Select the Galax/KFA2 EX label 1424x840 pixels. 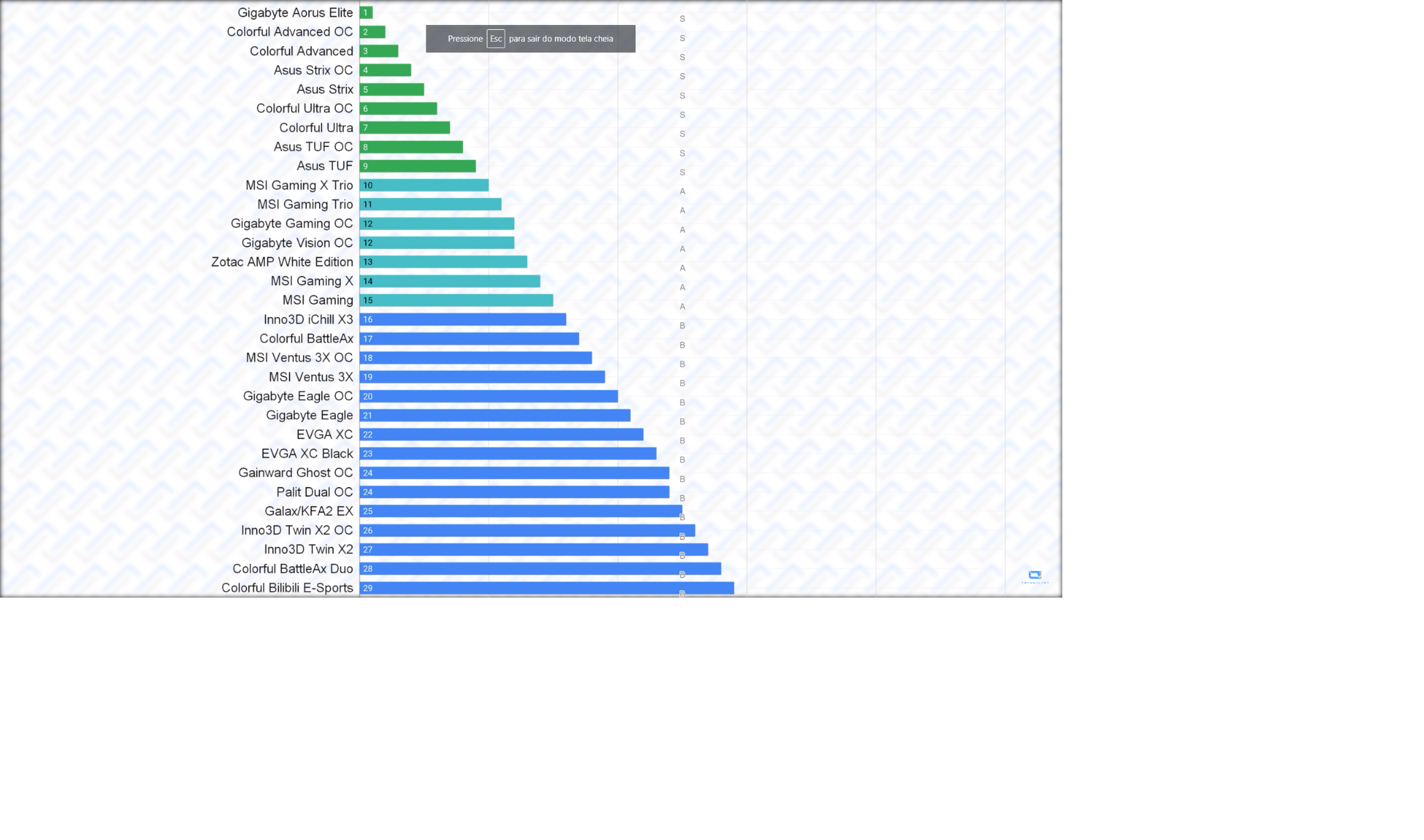(x=309, y=511)
